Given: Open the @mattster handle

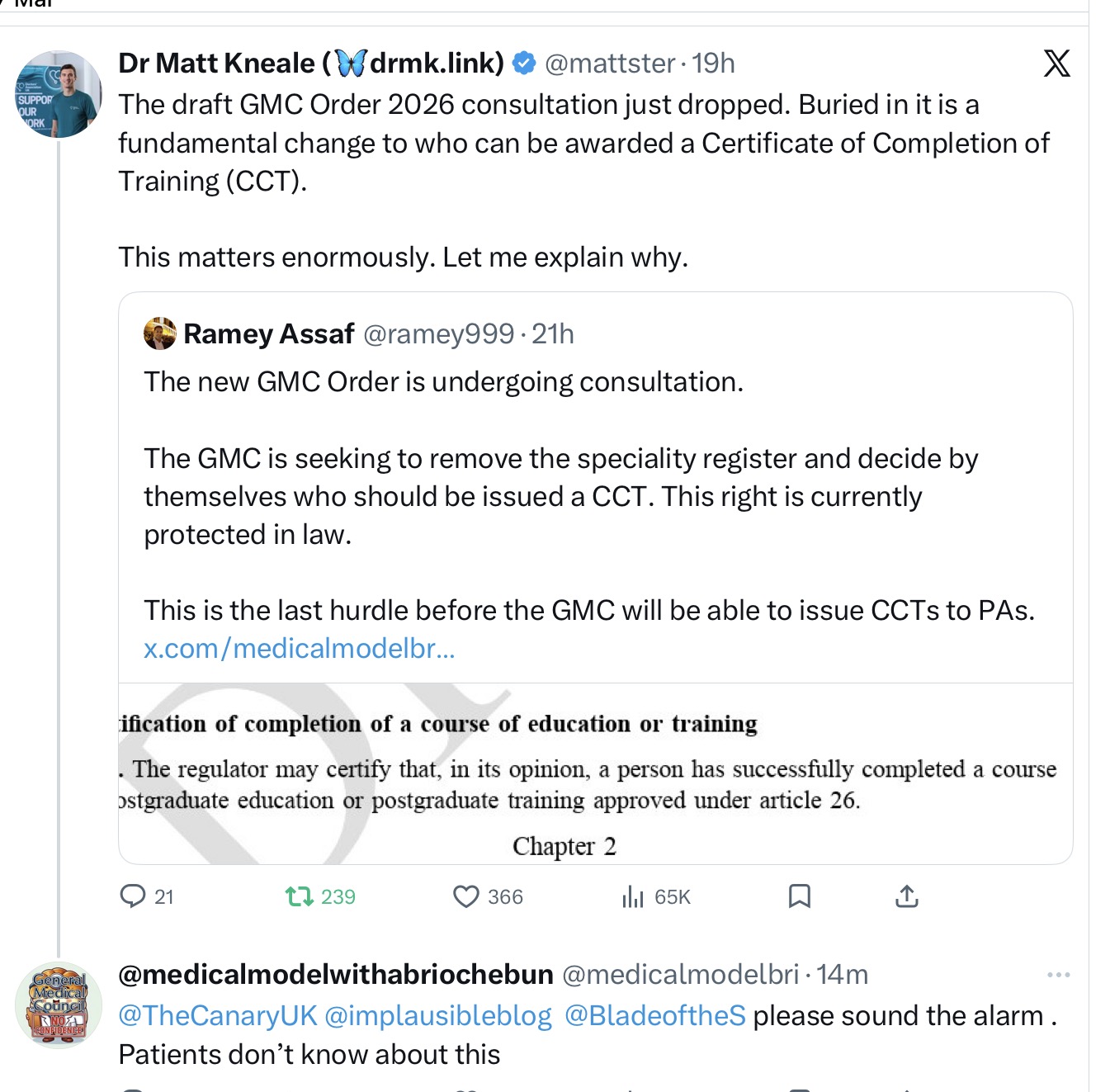Looking at the screenshot, I should (x=611, y=64).
